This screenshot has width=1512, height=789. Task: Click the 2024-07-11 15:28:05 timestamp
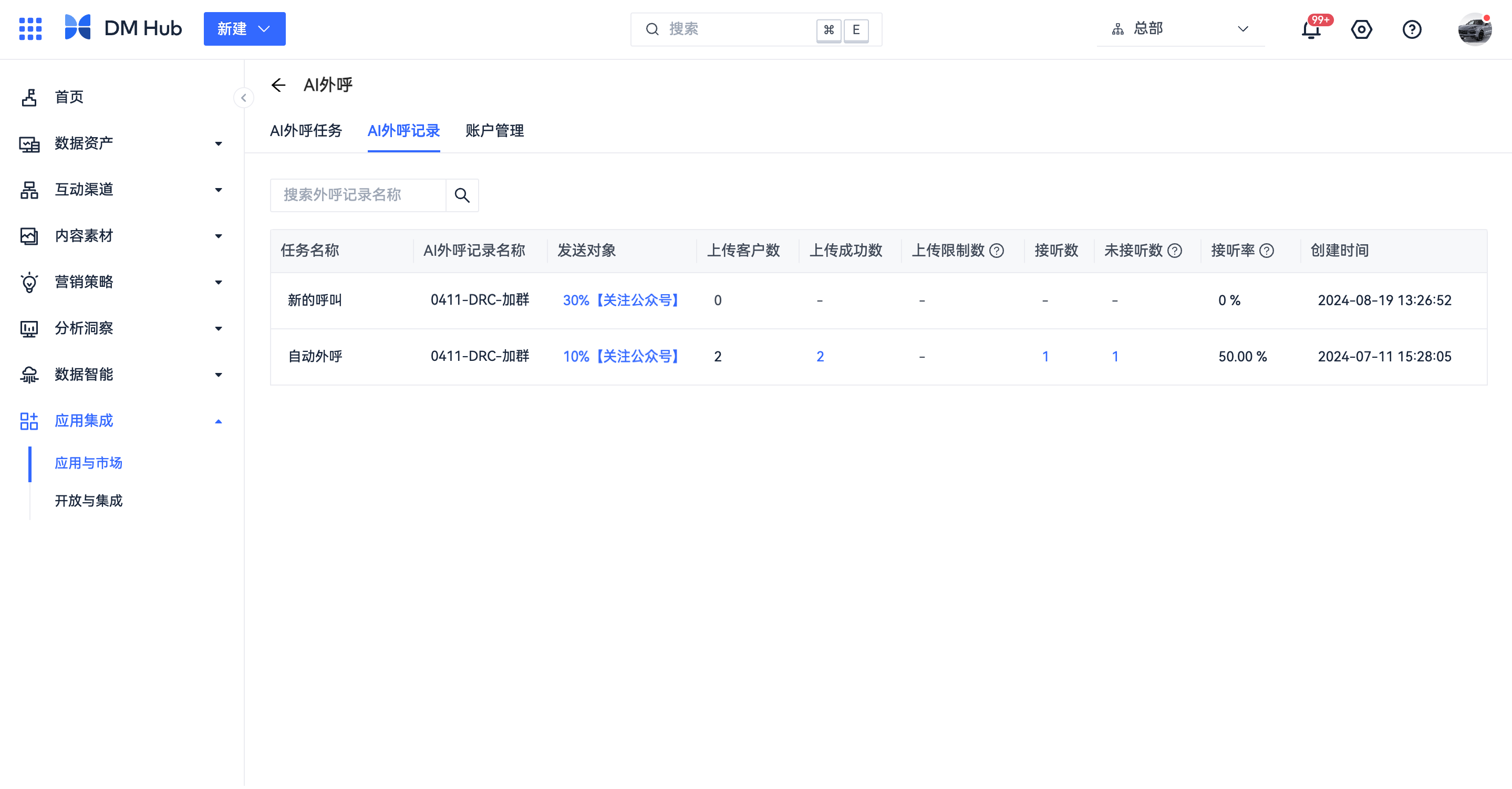(1385, 356)
